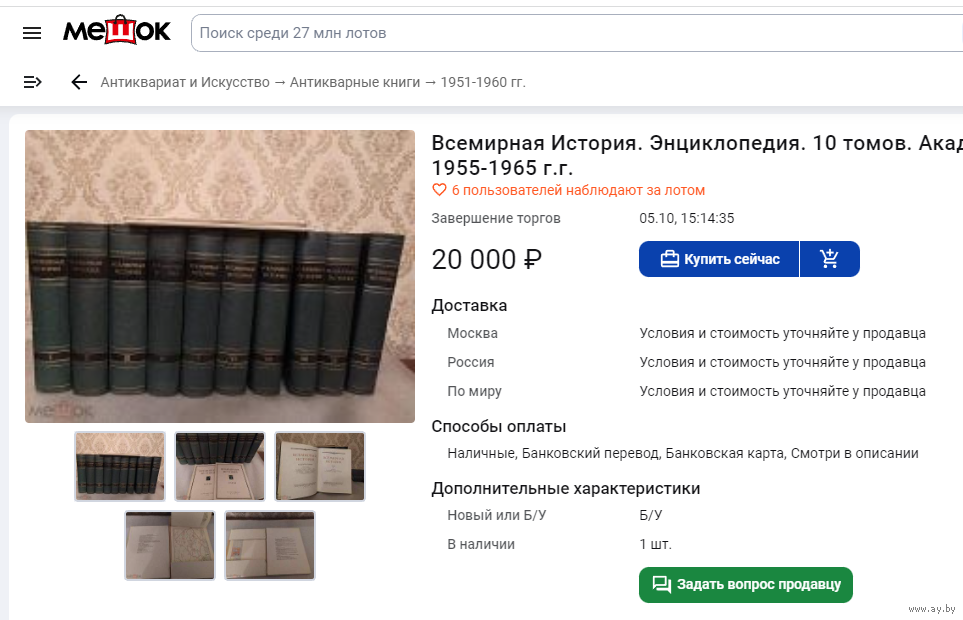Open the hamburger main menu
Screen dimensions: 963x620
coord(32,33)
